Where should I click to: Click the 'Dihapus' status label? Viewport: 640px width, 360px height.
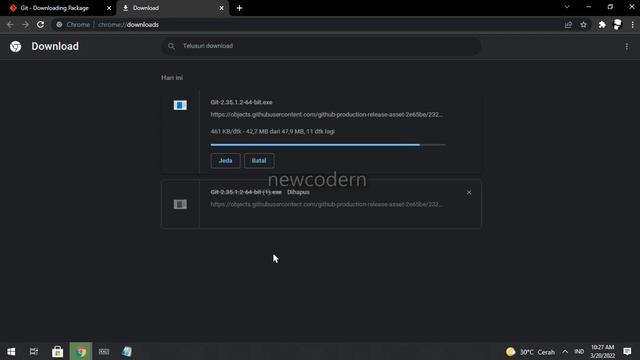click(x=298, y=192)
